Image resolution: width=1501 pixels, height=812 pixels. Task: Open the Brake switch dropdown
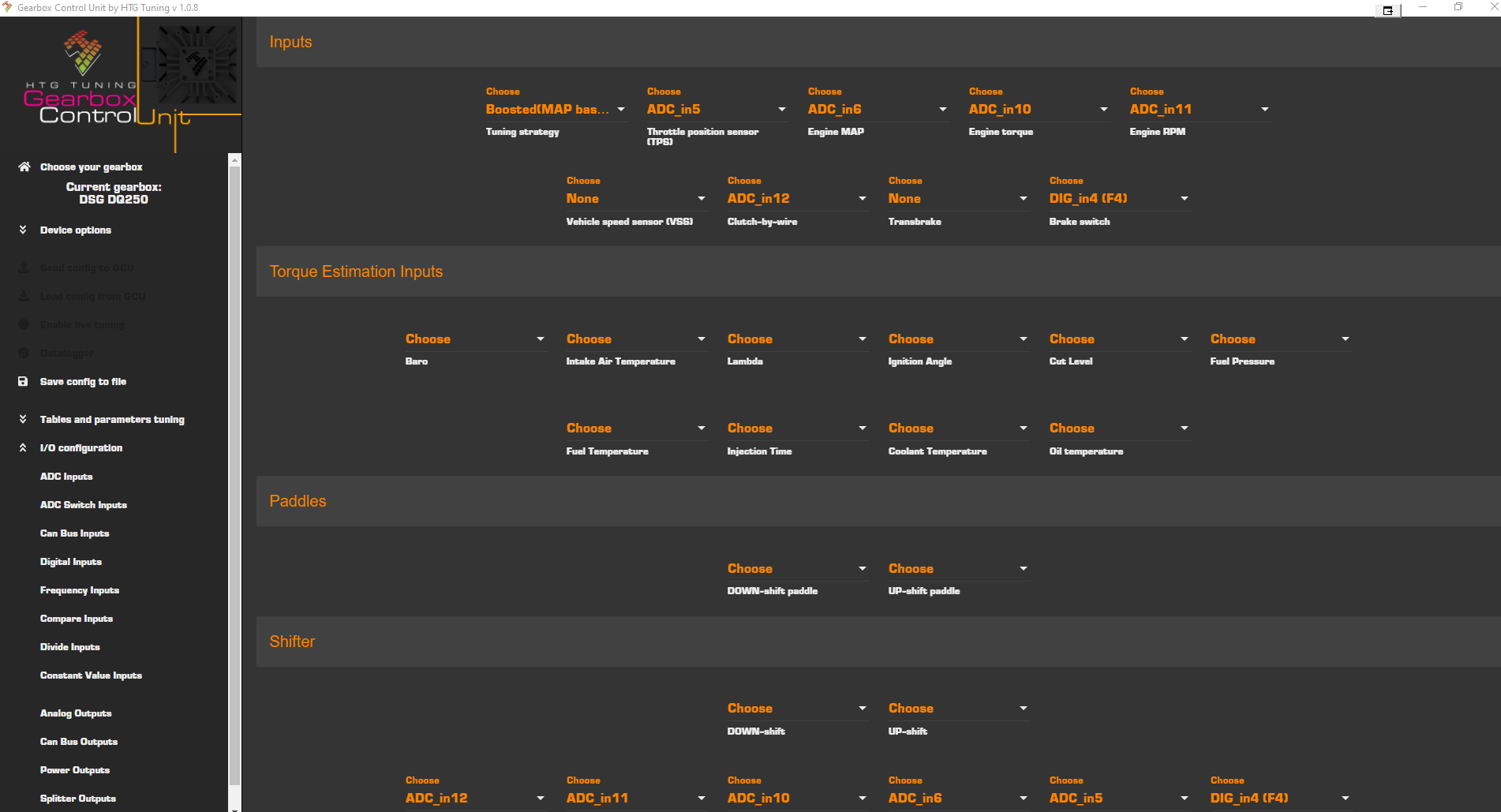[x=1118, y=199]
